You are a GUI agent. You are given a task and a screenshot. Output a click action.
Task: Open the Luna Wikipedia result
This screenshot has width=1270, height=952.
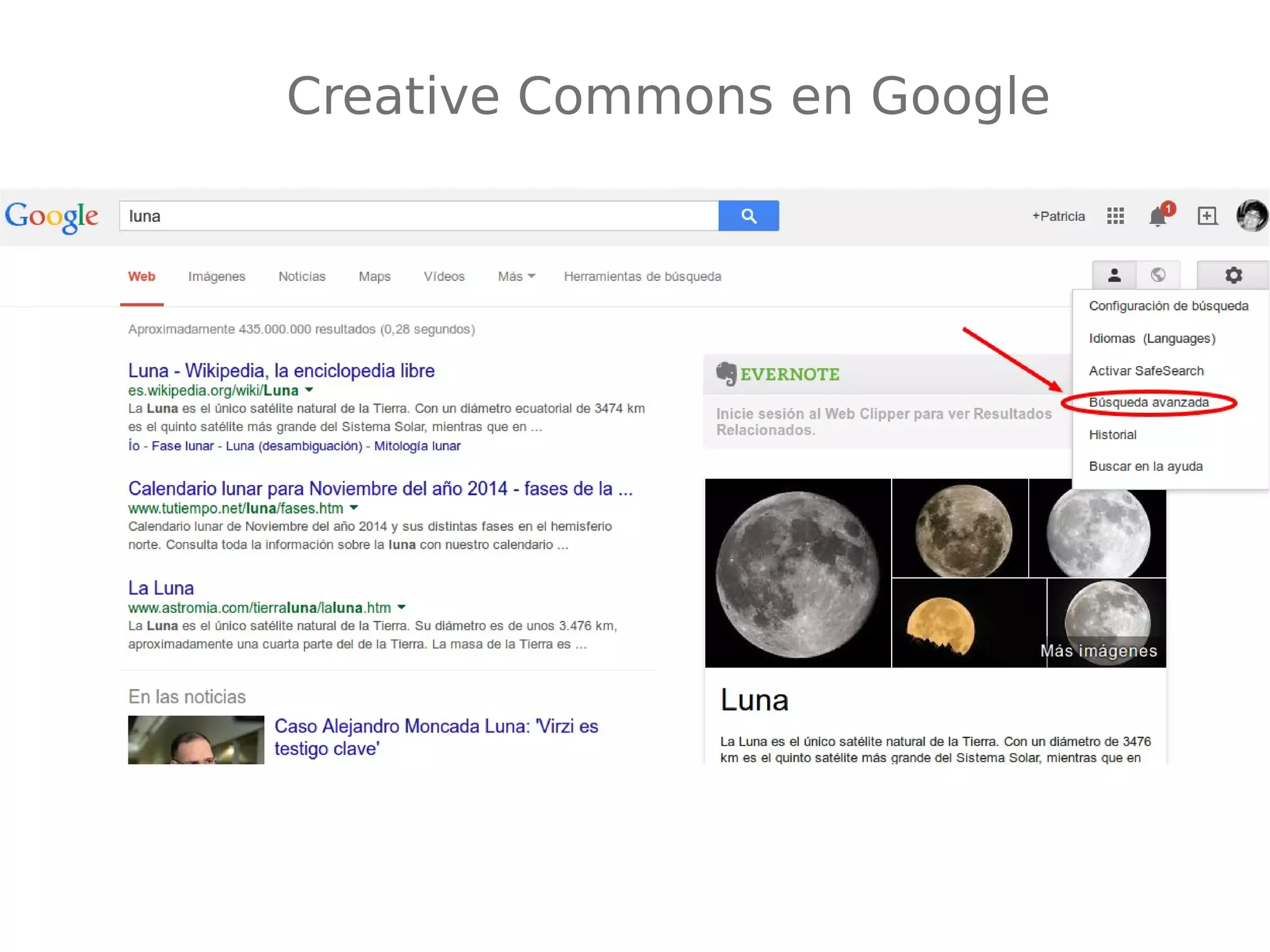coord(280,370)
